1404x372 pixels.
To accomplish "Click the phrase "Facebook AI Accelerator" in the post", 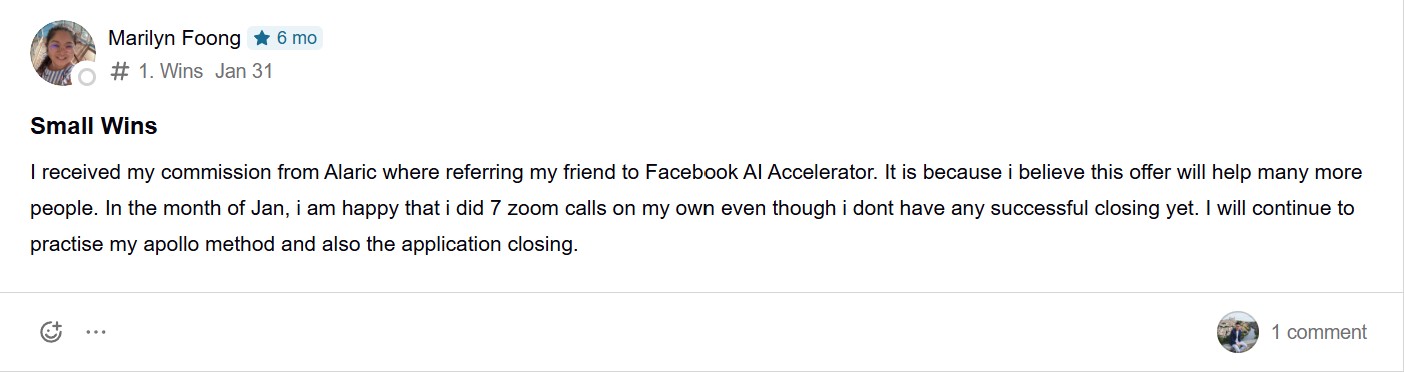I will click(x=761, y=172).
